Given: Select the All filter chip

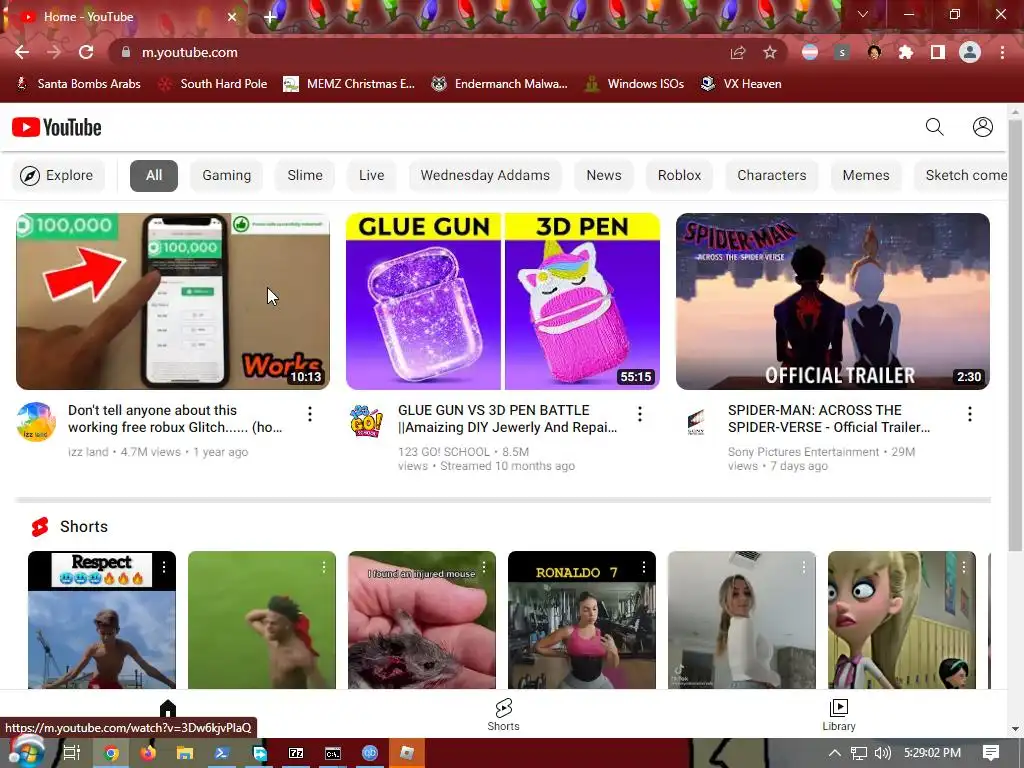Looking at the screenshot, I should (154, 176).
